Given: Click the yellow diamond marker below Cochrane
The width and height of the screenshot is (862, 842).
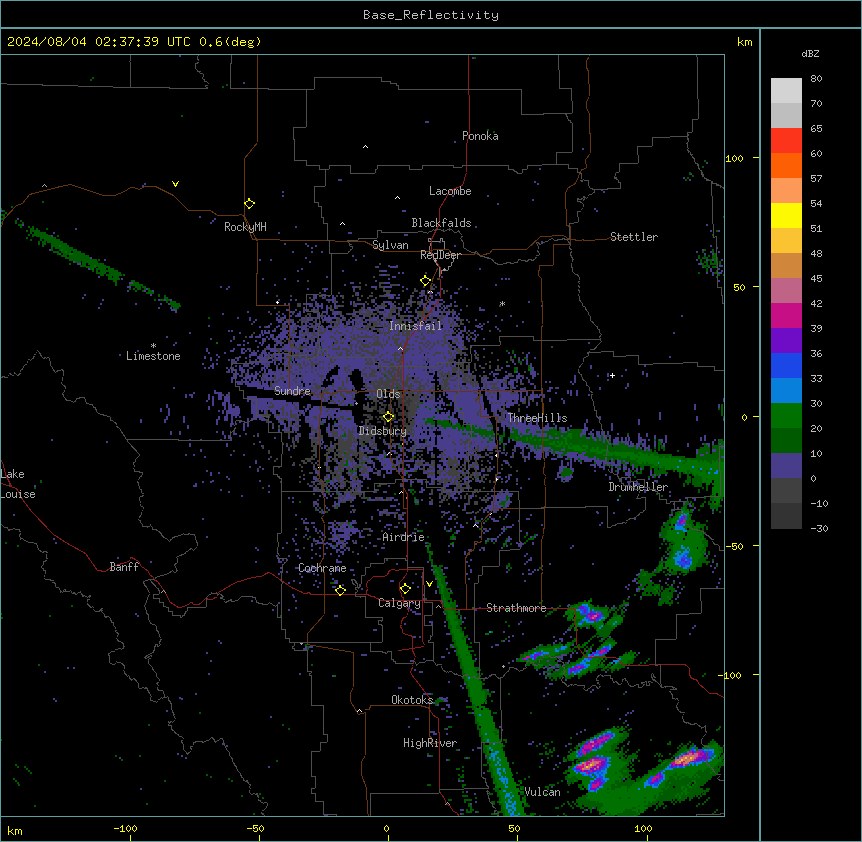Looking at the screenshot, I should tap(340, 590).
